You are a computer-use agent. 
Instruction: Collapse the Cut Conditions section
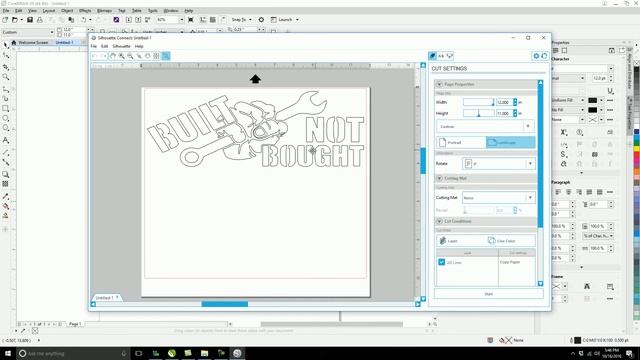click(x=439, y=221)
